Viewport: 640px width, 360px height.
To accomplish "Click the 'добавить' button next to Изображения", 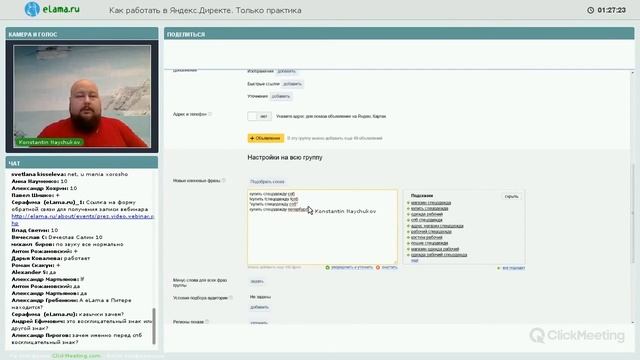I will point(286,71).
